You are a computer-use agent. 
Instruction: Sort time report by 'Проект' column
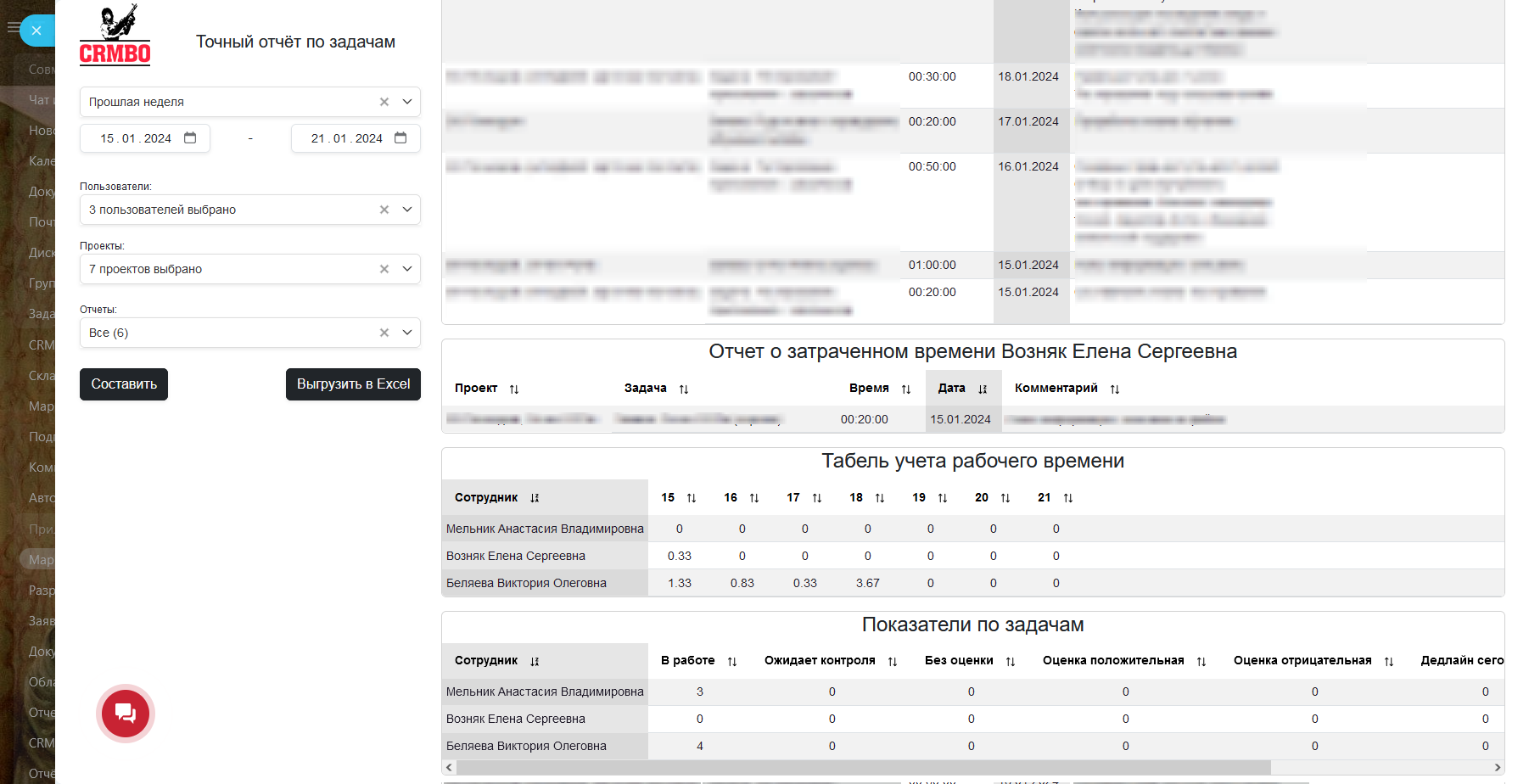514,389
